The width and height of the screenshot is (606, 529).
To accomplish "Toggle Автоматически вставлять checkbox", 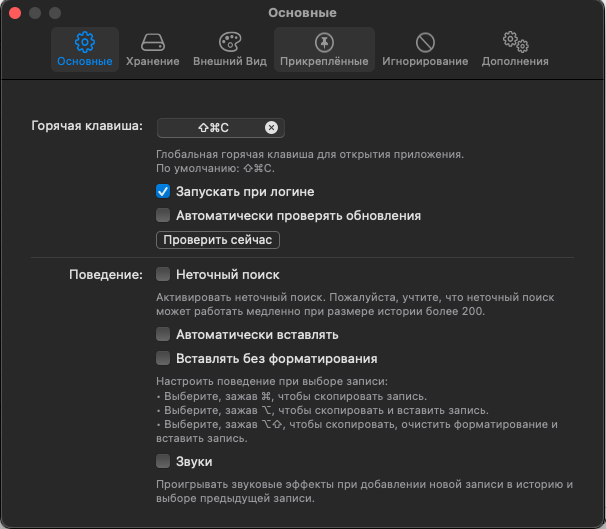I will point(163,334).
